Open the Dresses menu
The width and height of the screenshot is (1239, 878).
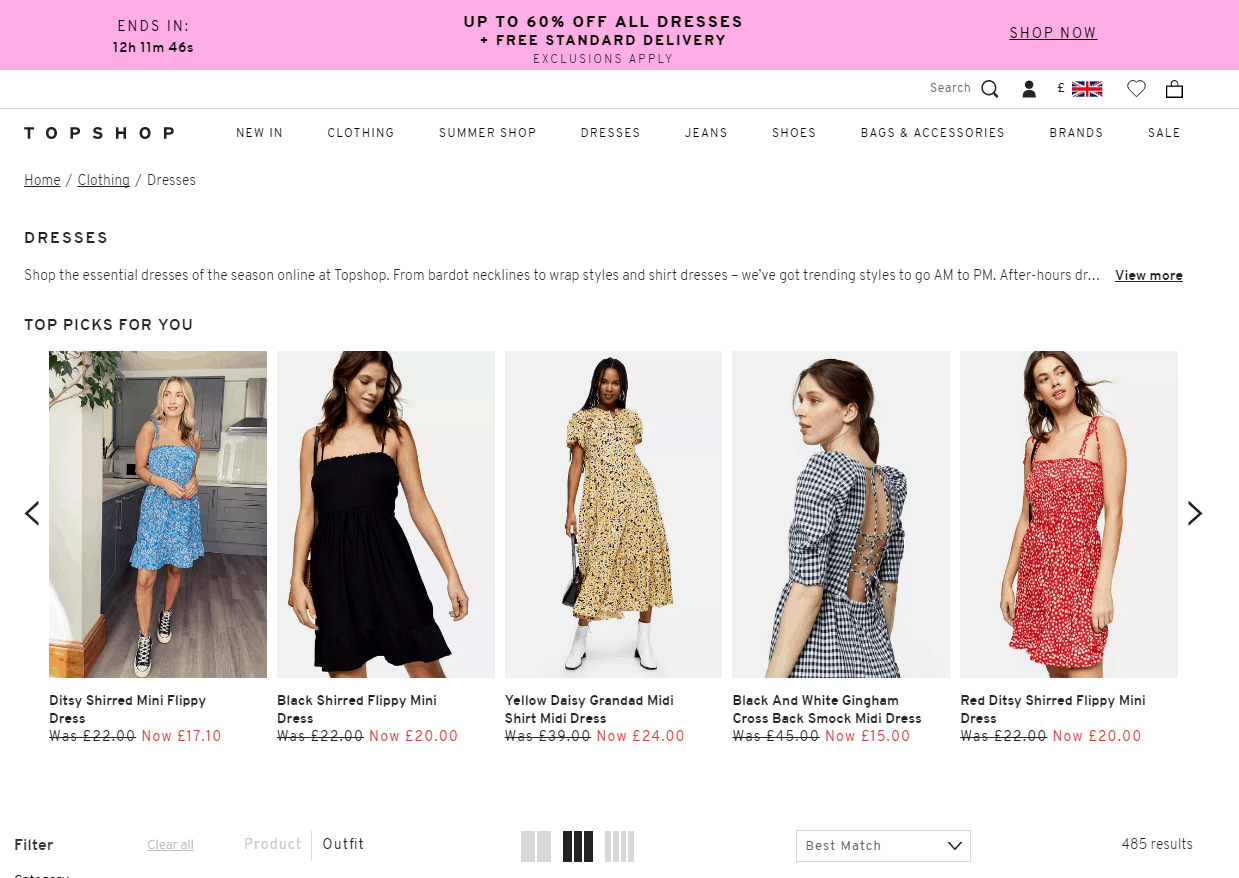(x=611, y=133)
